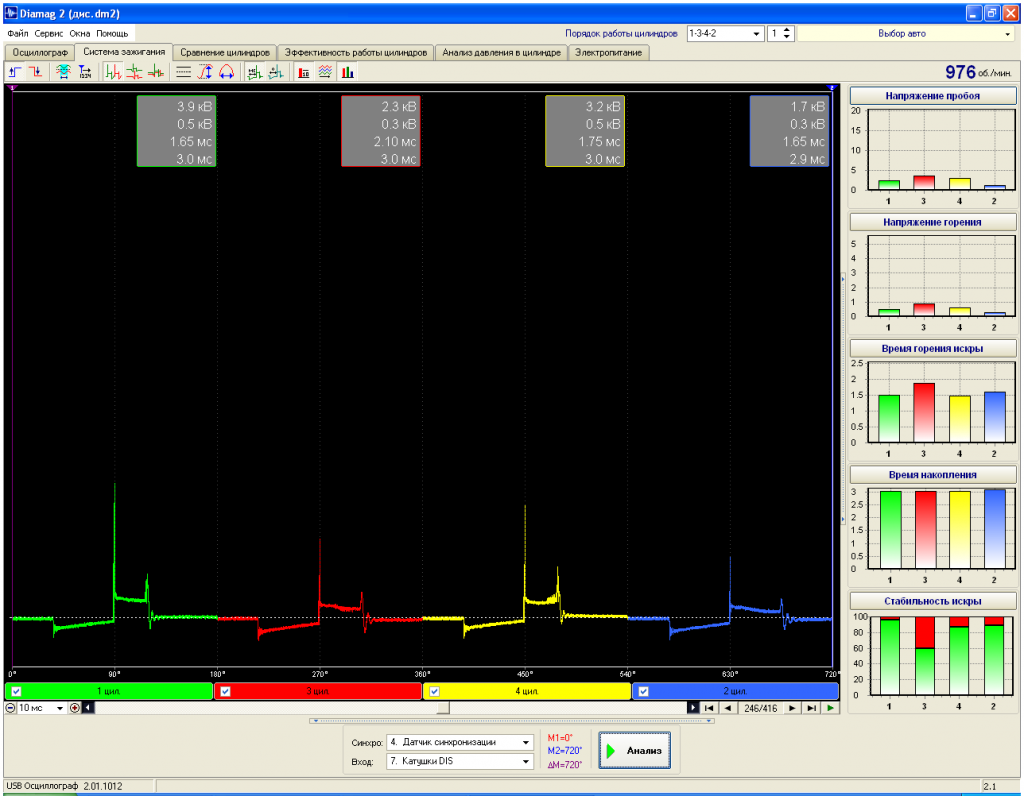Image resolution: width=1024 pixels, height=796 pixels.
Task: Click the green 1 цил. color bar
Action: point(109,691)
